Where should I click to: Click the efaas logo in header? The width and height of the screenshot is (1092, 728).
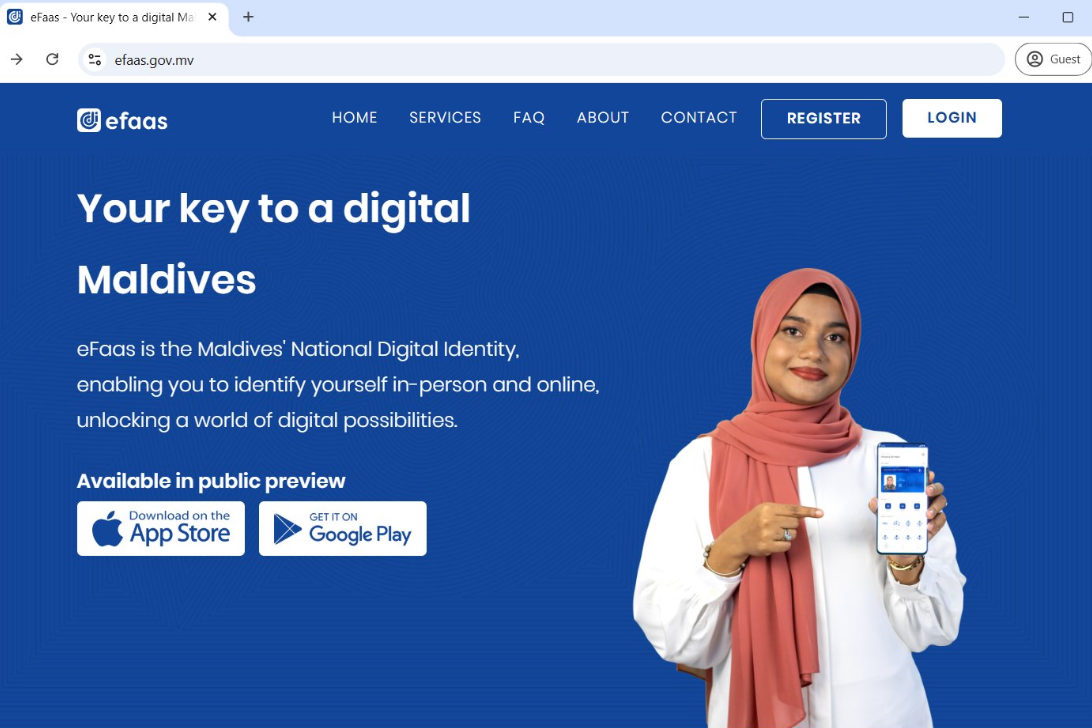click(x=122, y=121)
